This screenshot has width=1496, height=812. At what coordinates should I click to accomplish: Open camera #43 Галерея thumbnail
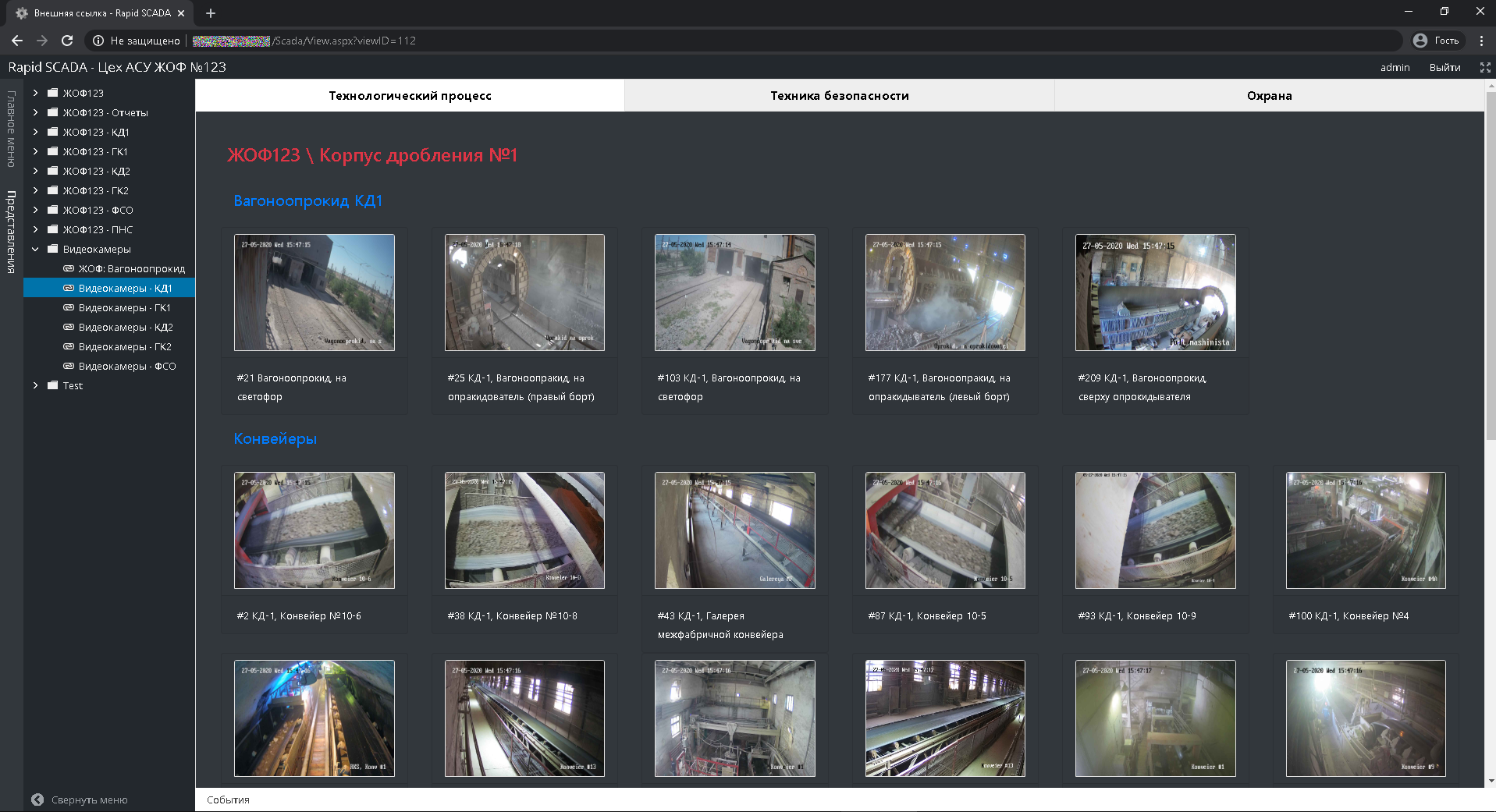[x=735, y=530]
